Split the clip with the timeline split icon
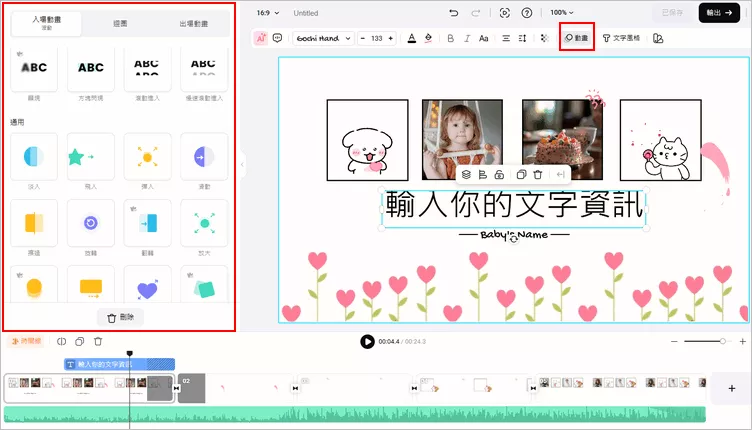Viewport: 752px width, 430px height. point(61,341)
